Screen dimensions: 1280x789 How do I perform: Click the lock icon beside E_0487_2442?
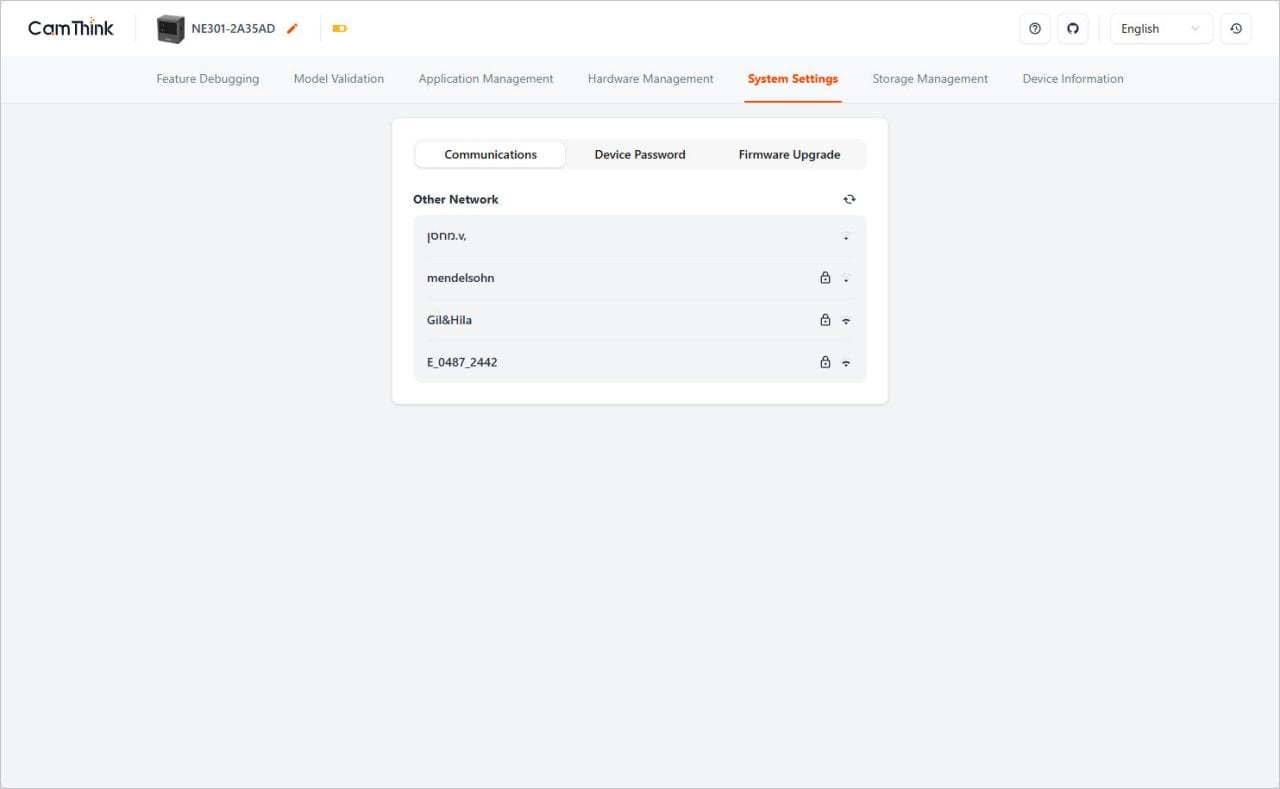click(825, 362)
